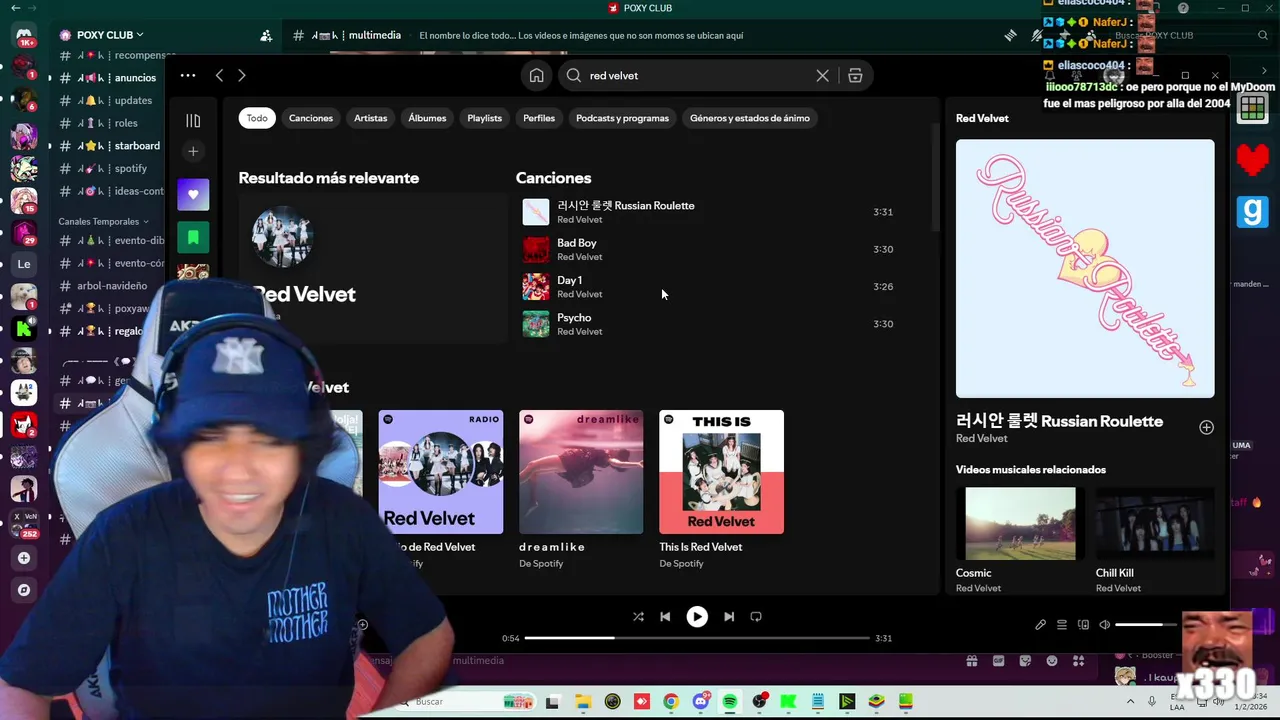Toggle repeat in the Spotify player
Viewport: 1280px width, 720px height.
pyautogui.click(x=756, y=617)
